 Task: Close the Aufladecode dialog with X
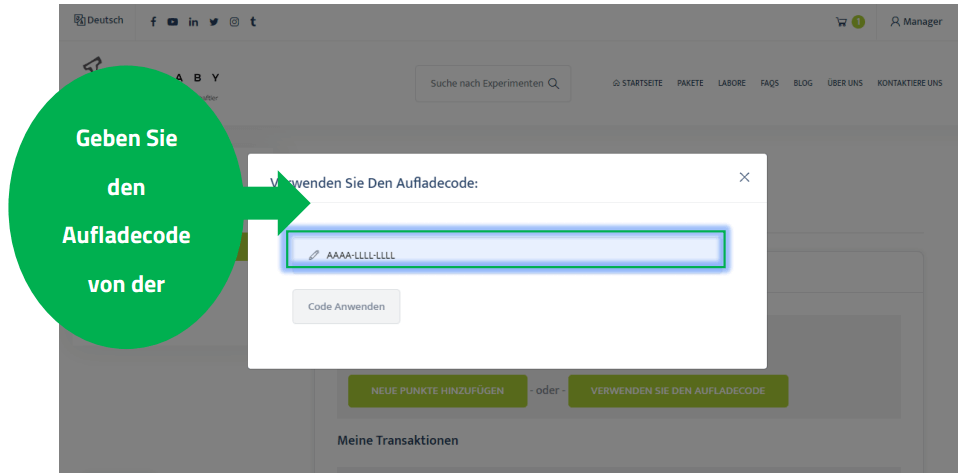click(x=744, y=177)
